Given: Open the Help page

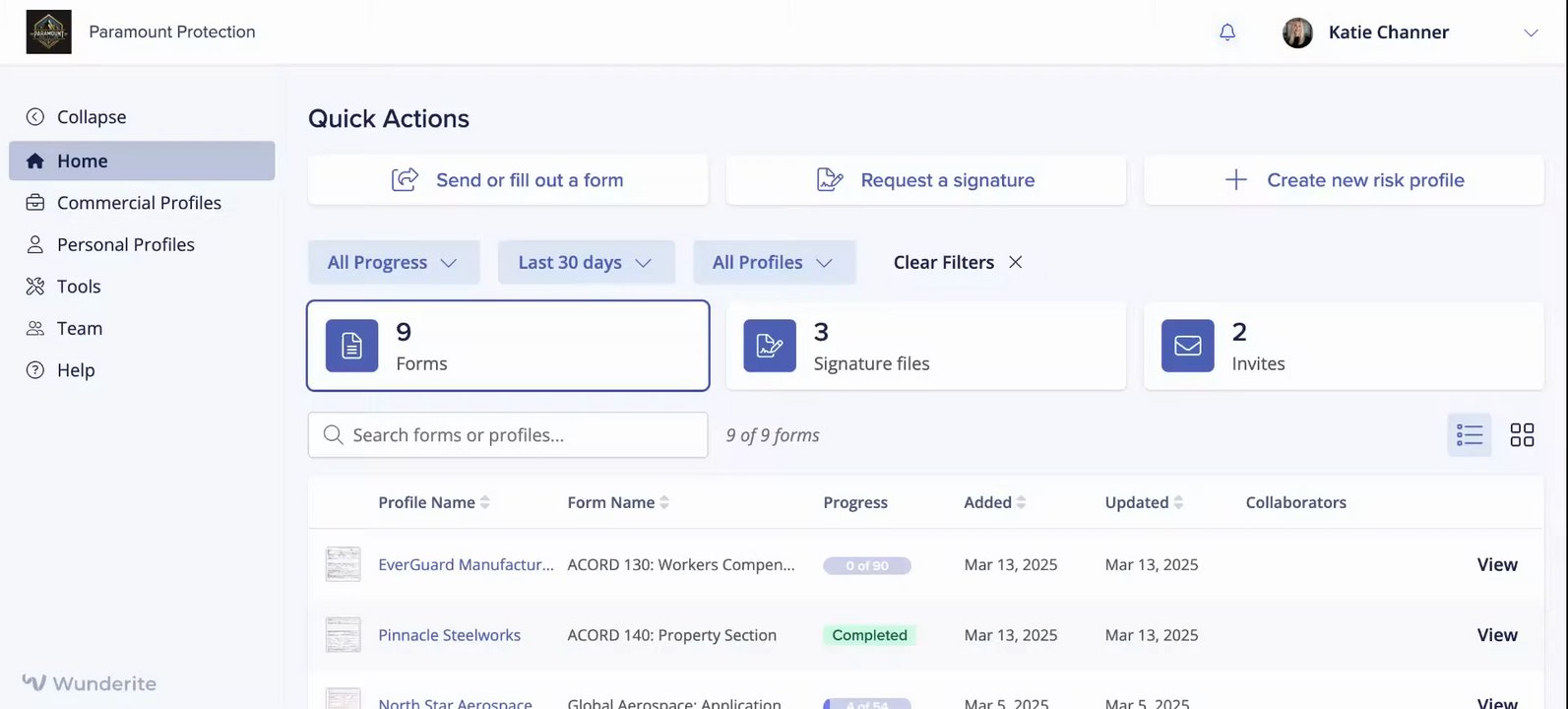Looking at the screenshot, I should pos(75,370).
